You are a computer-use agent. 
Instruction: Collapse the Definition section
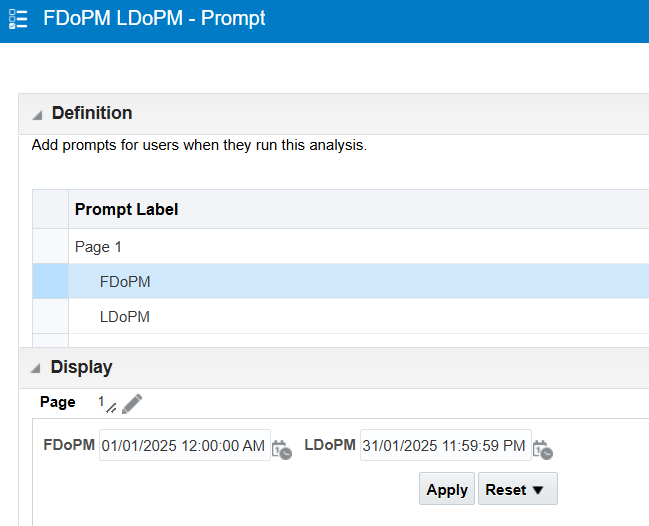click(x=37, y=115)
